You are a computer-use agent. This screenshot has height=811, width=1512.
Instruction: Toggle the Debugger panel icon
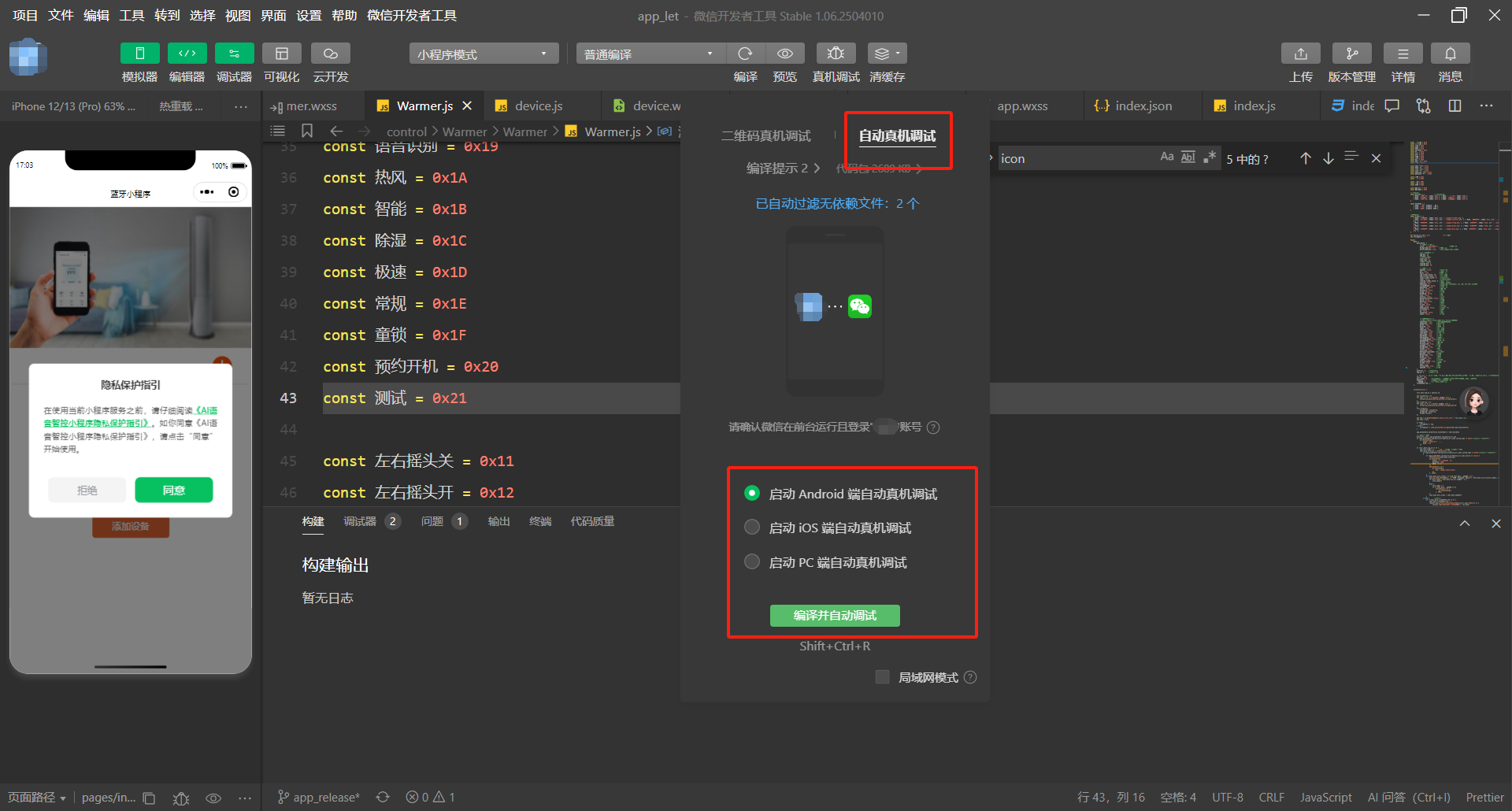click(x=234, y=54)
